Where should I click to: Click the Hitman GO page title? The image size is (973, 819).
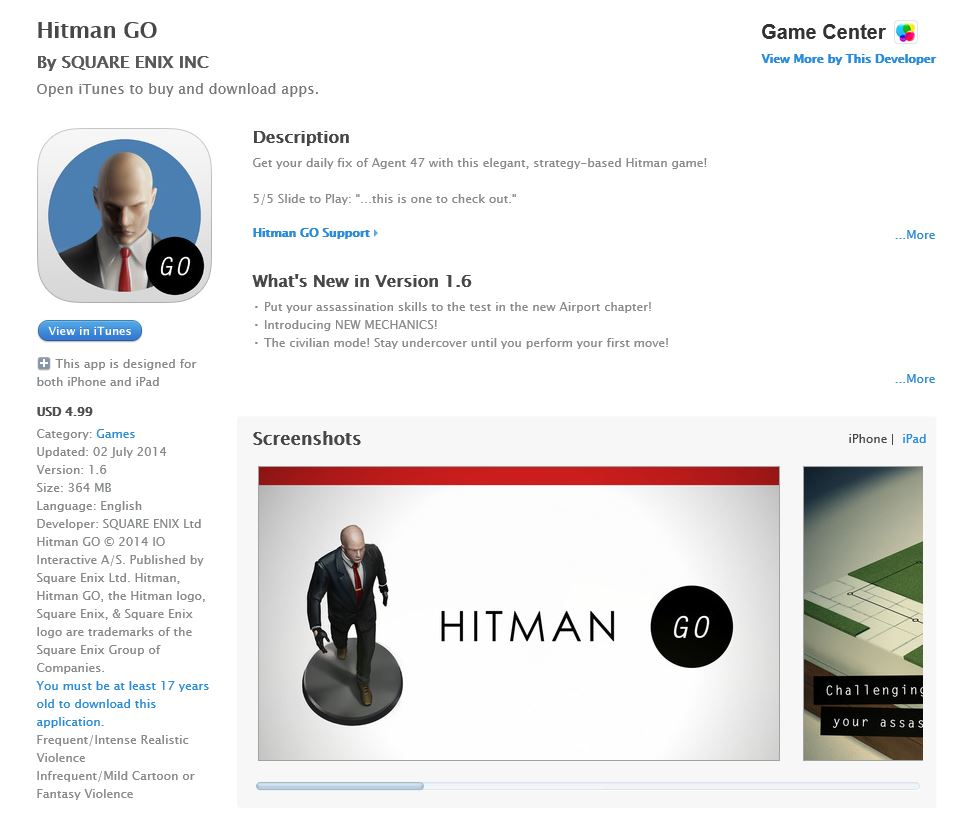point(97,30)
